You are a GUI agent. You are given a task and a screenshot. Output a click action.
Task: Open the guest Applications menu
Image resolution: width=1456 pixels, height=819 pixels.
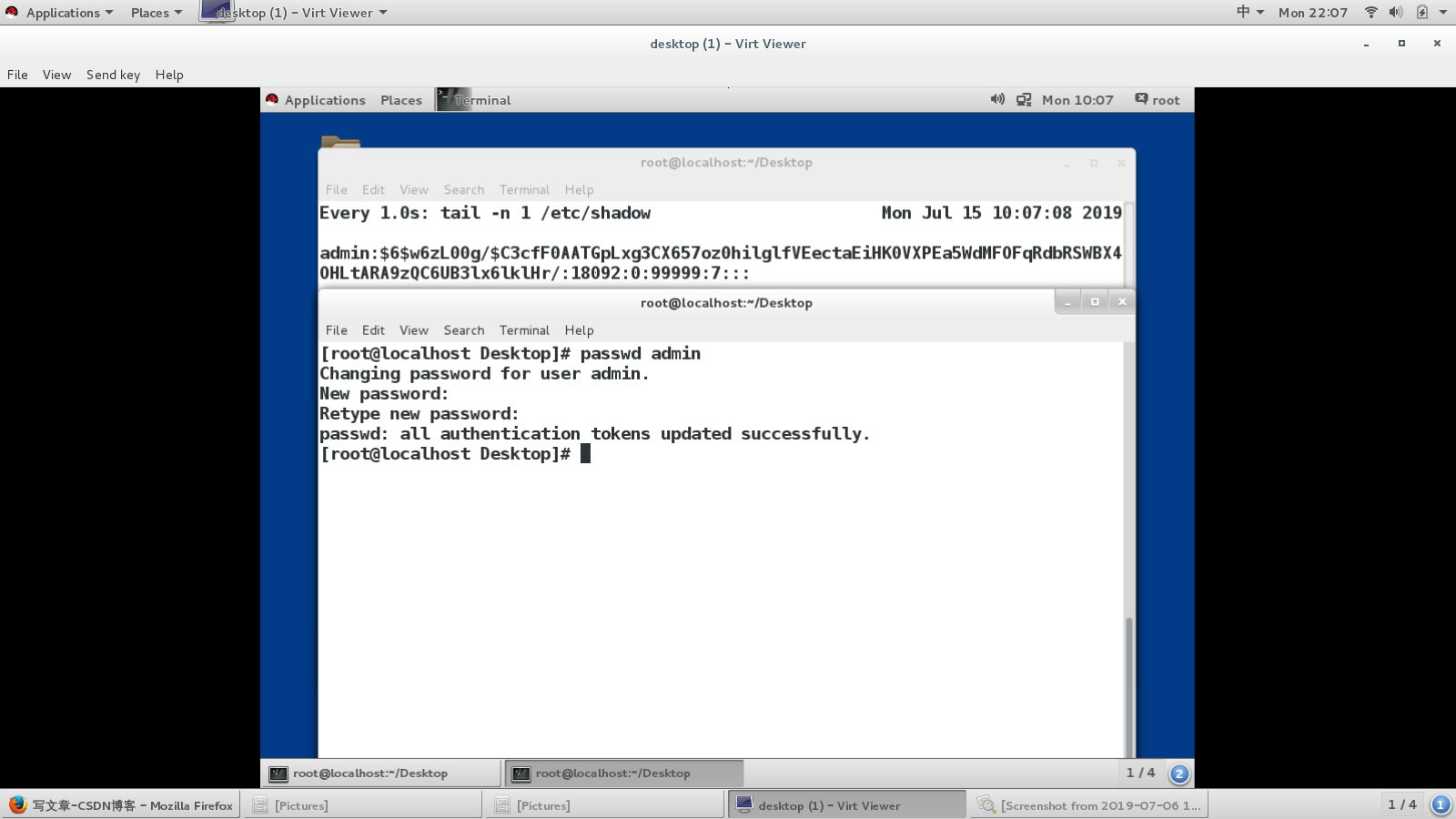(316, 100)
